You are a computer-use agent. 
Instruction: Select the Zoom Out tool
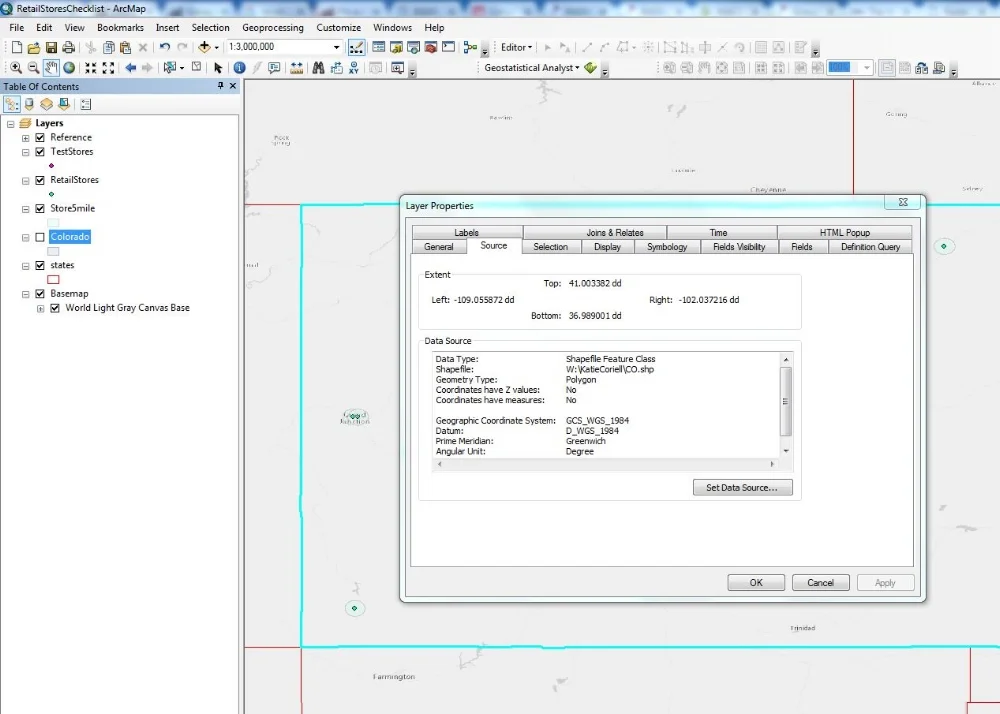coord(33,68)
